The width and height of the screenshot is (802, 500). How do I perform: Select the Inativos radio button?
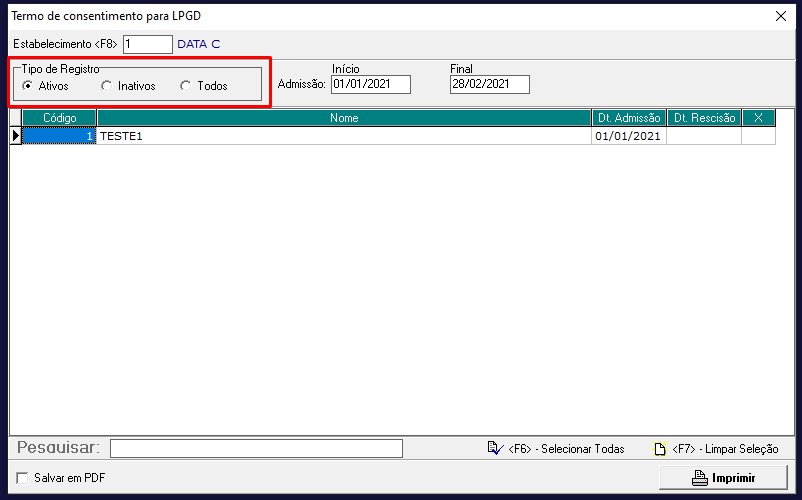[106, 86]
